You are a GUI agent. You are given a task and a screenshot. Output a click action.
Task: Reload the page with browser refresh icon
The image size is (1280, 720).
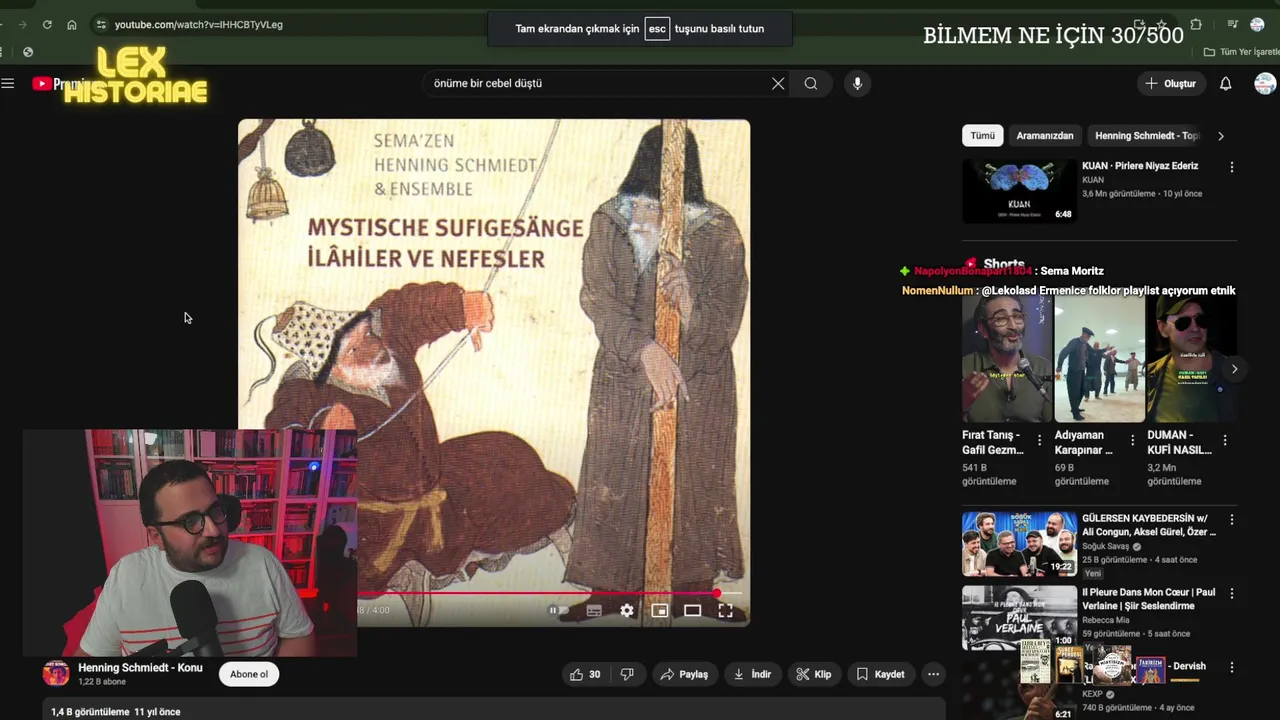47,24
